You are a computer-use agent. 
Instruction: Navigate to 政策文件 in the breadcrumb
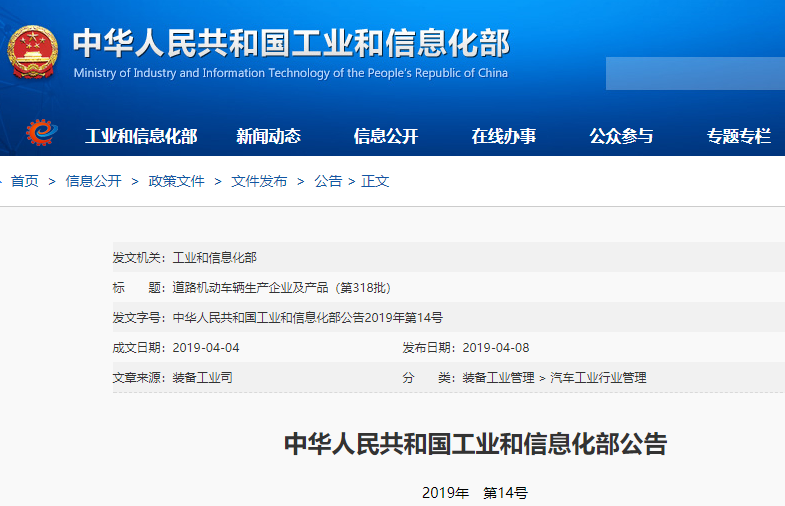click(x=176, y=181)
